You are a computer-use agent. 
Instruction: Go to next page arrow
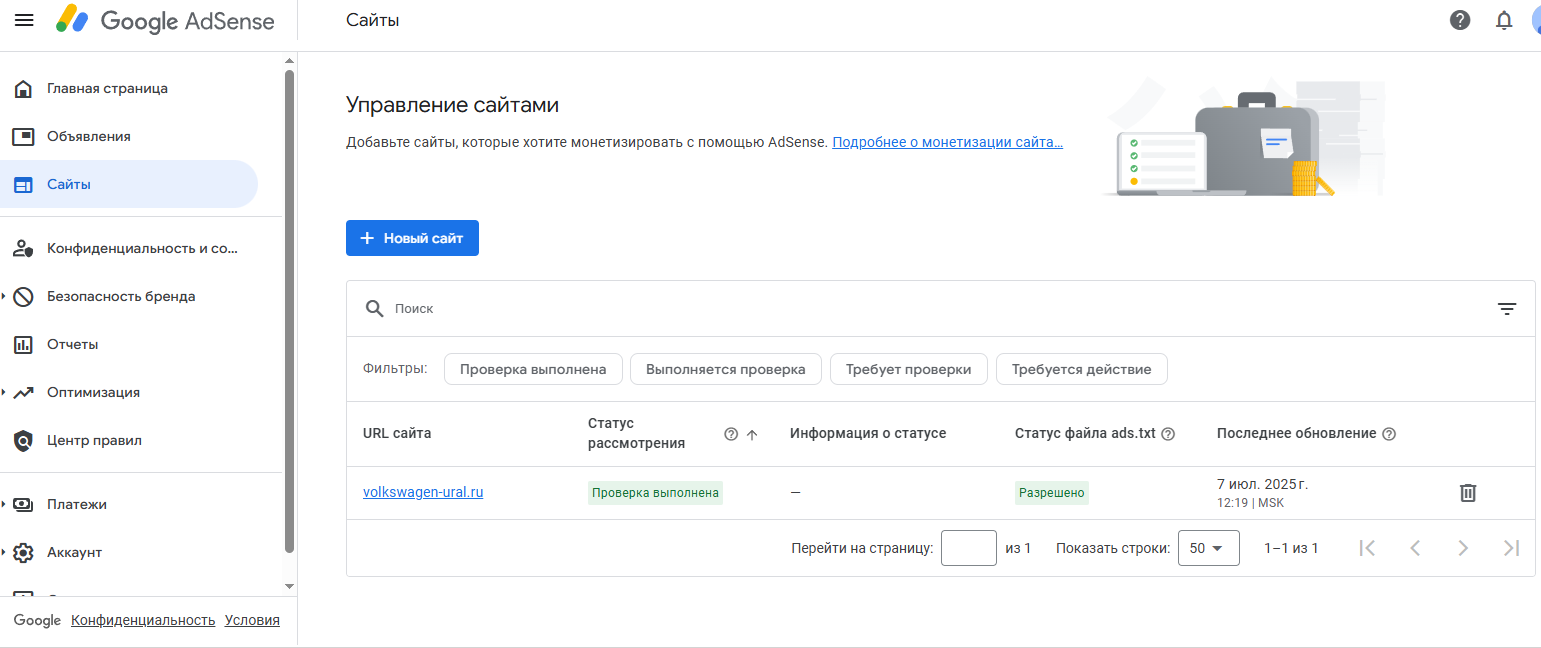(x=1463, y=548)
